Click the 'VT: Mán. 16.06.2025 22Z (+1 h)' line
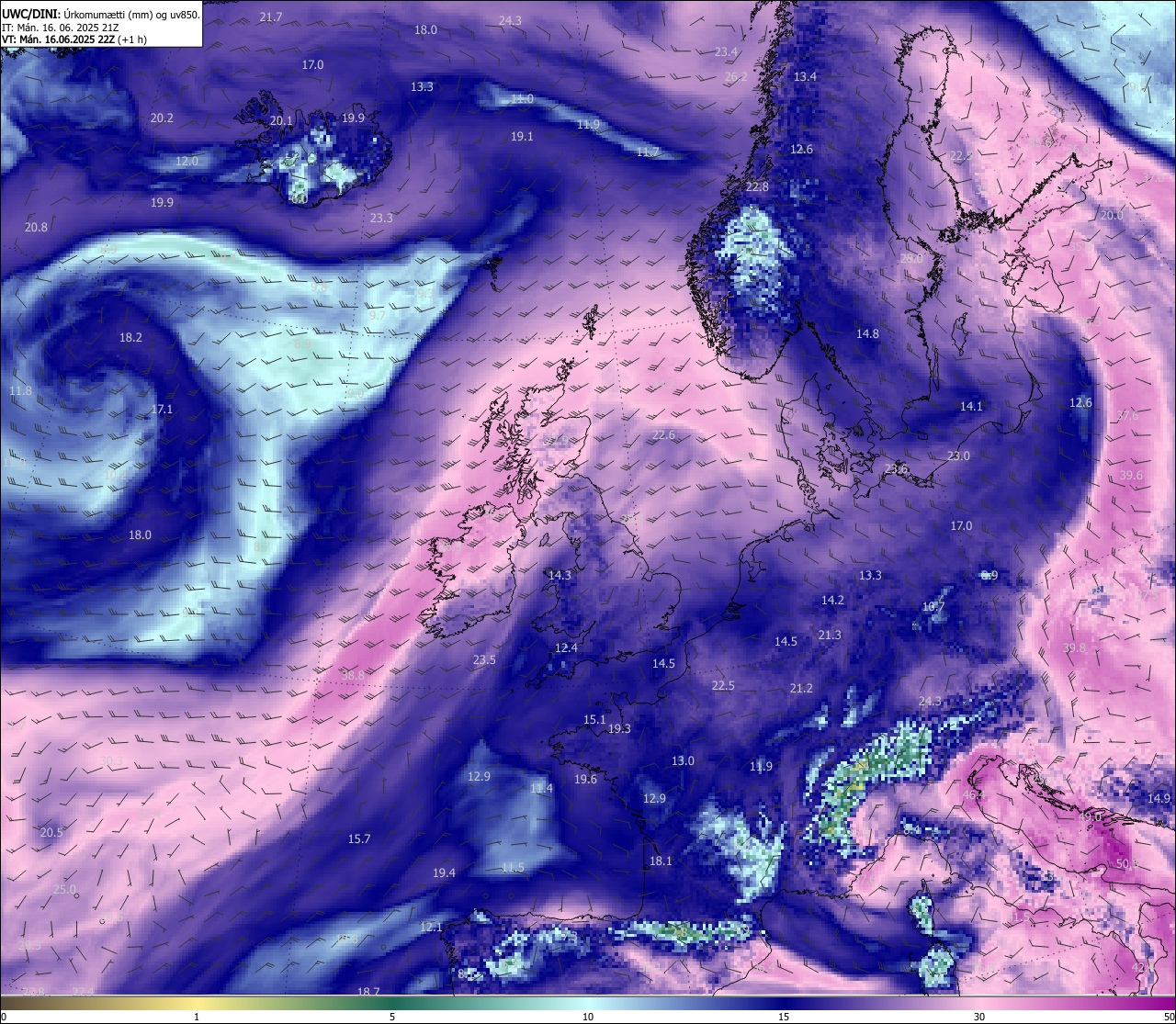The height and width of the screenshot is (1024, 1176). coord(74,39)
